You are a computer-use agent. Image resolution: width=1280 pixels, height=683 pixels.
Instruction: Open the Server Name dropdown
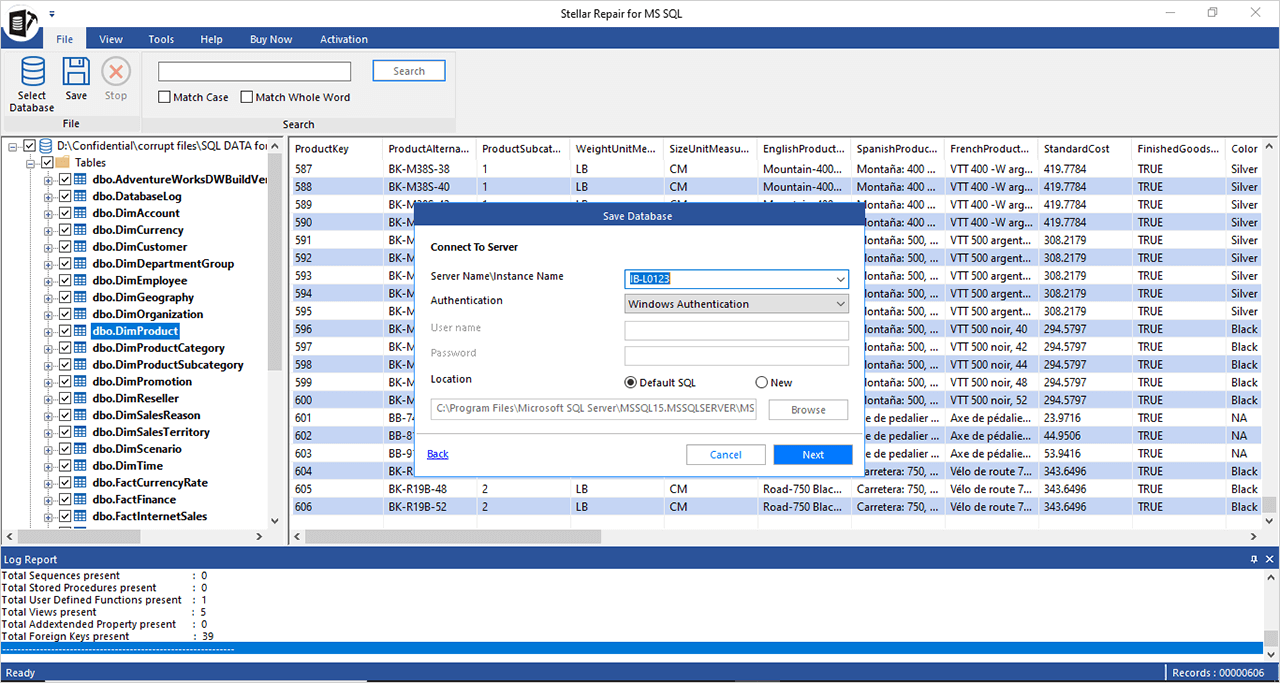pos(840,279)
